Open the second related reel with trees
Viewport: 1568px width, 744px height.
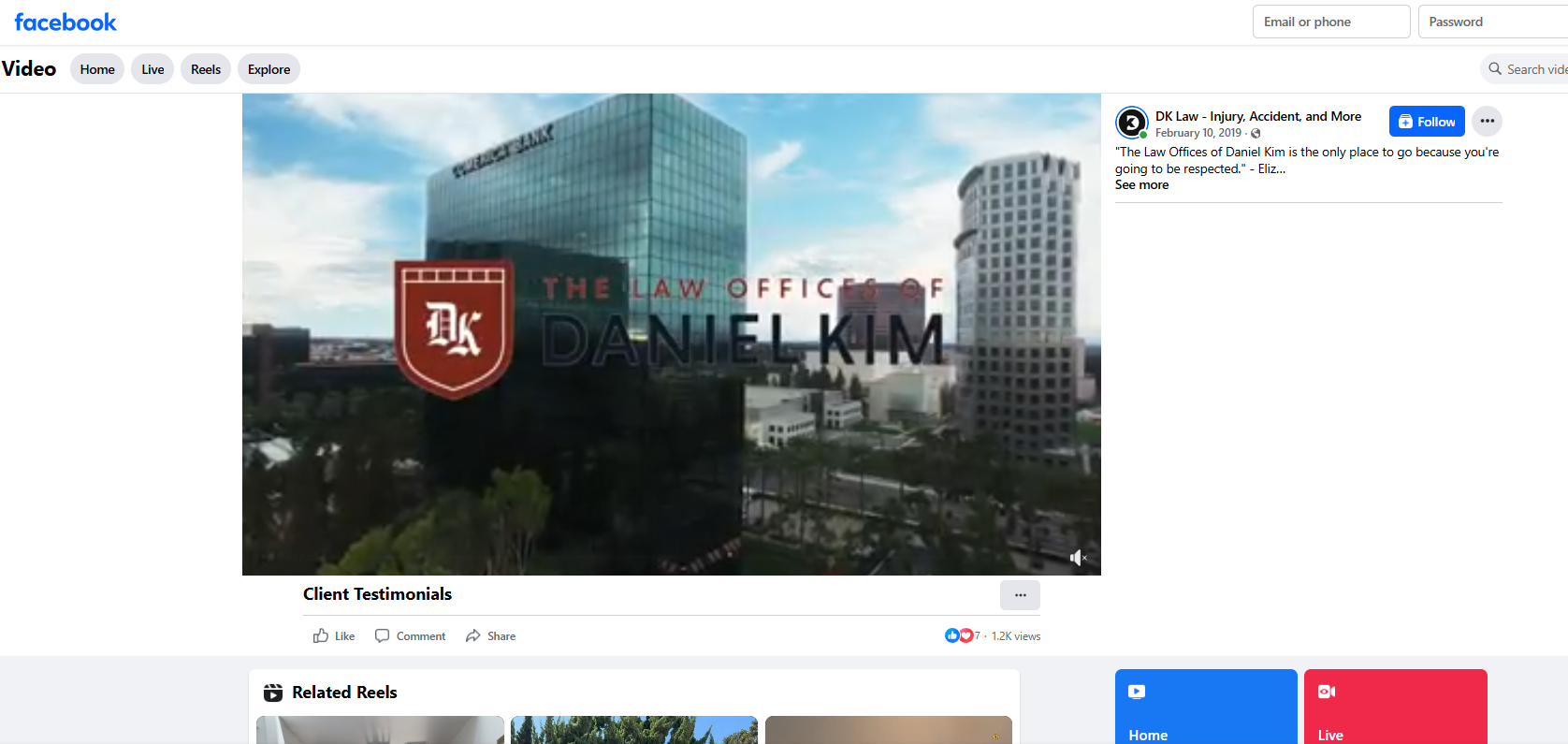pyautogui.click(x=634, y=730)
